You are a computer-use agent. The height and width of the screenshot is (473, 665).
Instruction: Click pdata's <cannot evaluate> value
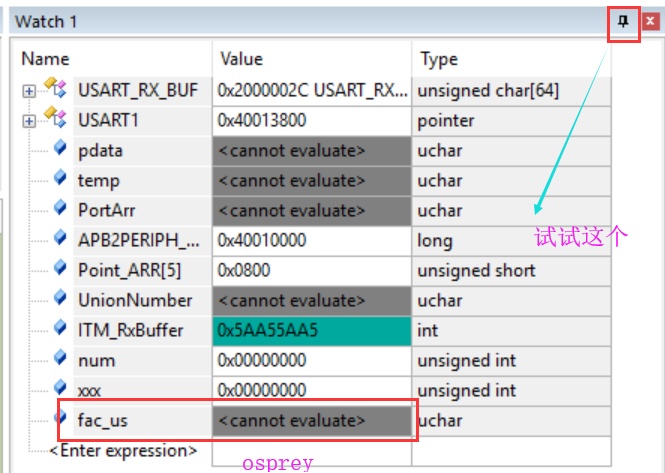[312, 151]
